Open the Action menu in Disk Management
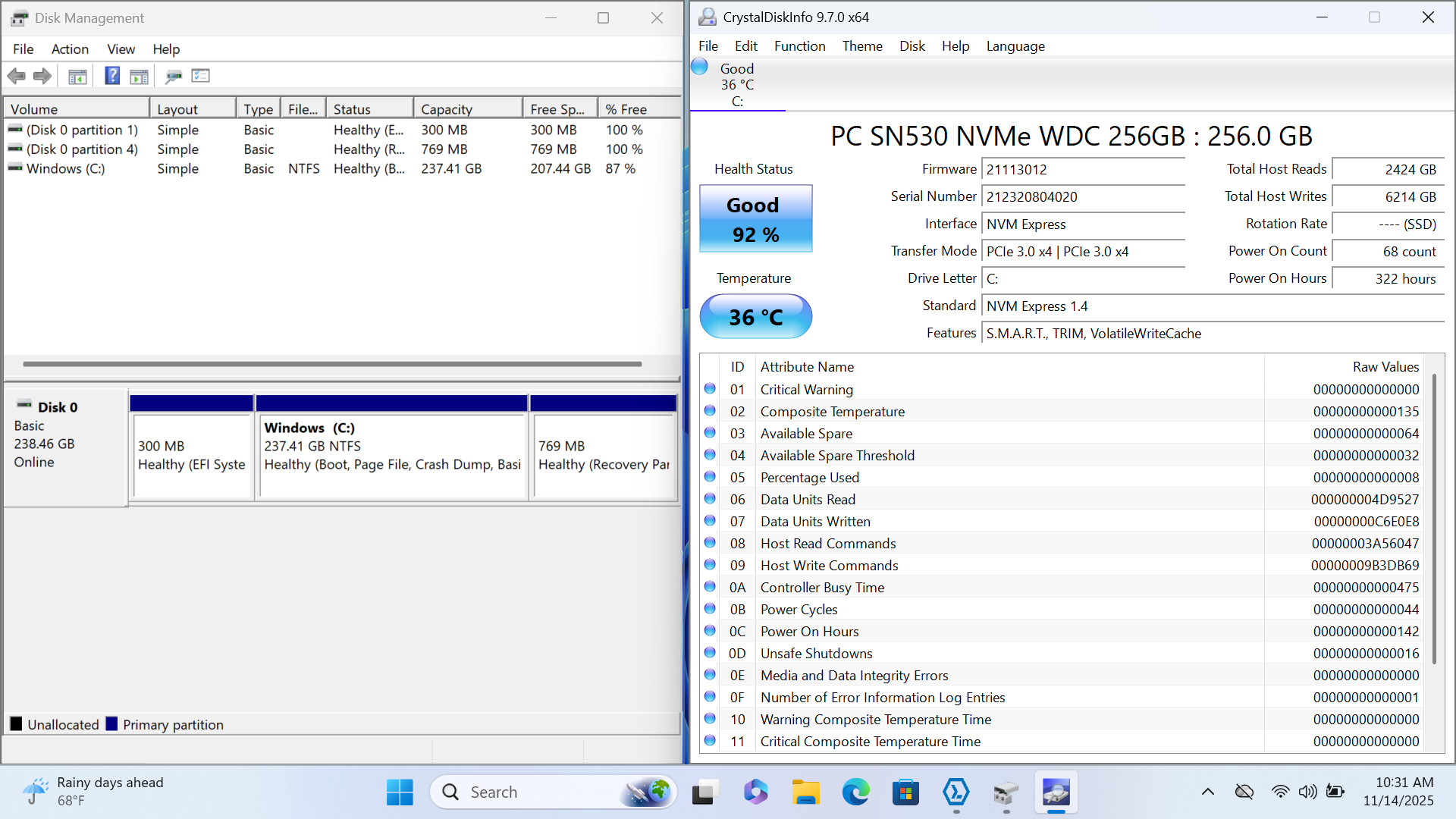This screenshot has height=819, width=1456. [x=70, y=49]
